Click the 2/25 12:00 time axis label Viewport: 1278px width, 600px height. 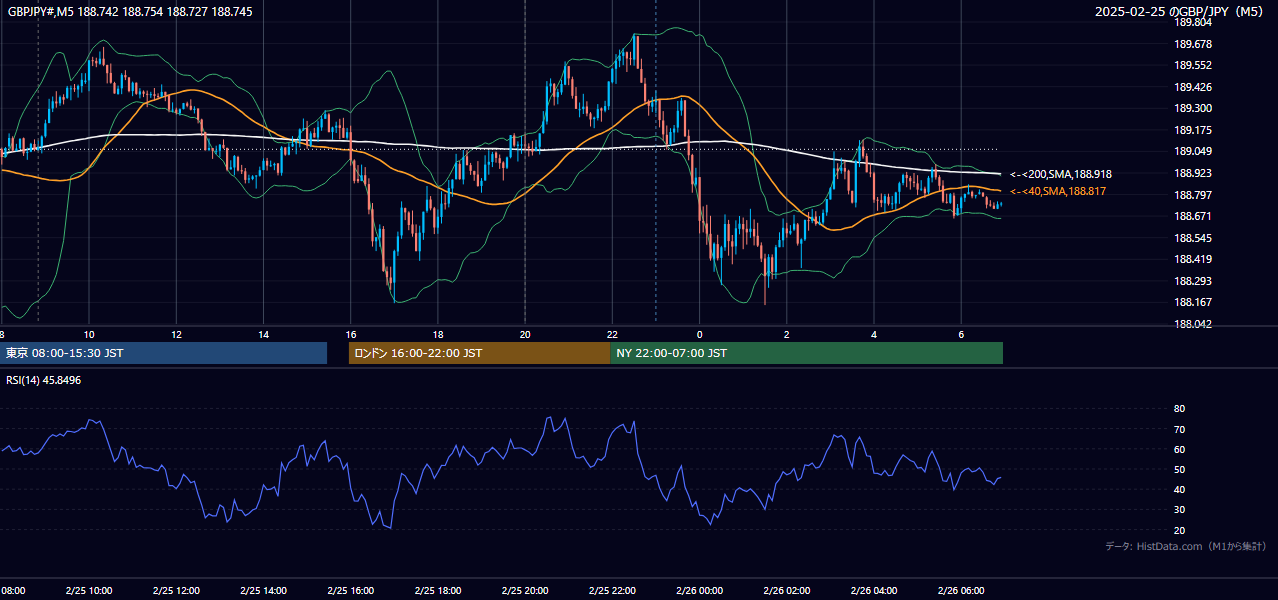coord(176,591)
